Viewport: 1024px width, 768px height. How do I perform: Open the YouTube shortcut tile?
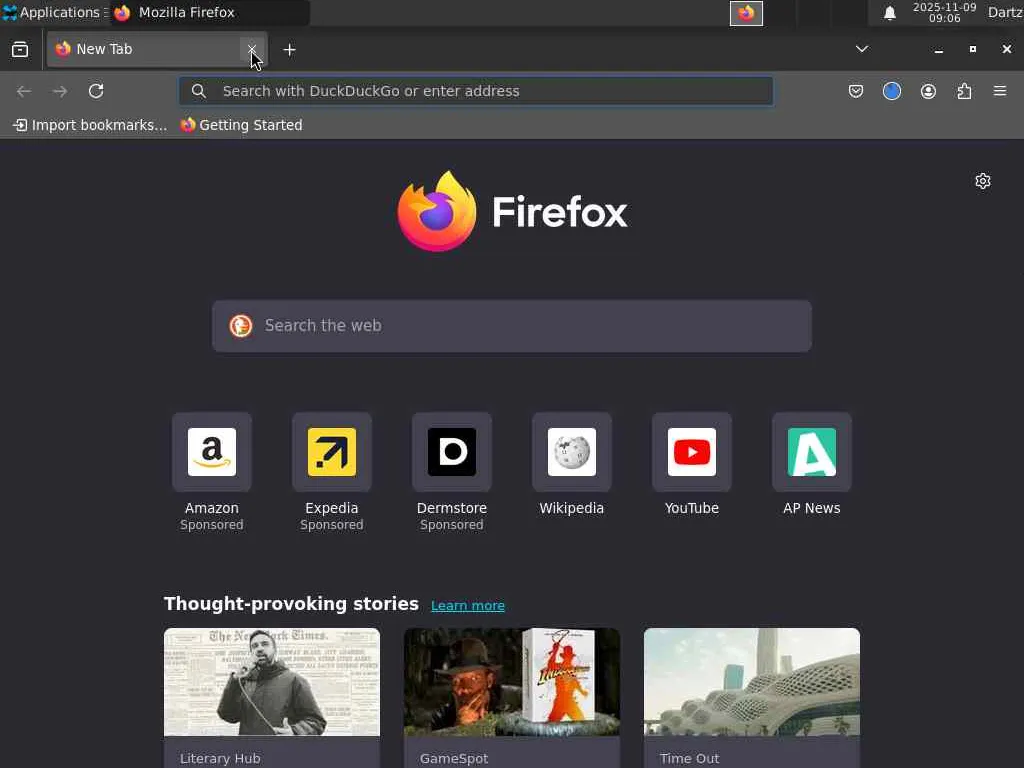(x=692, y=452)
